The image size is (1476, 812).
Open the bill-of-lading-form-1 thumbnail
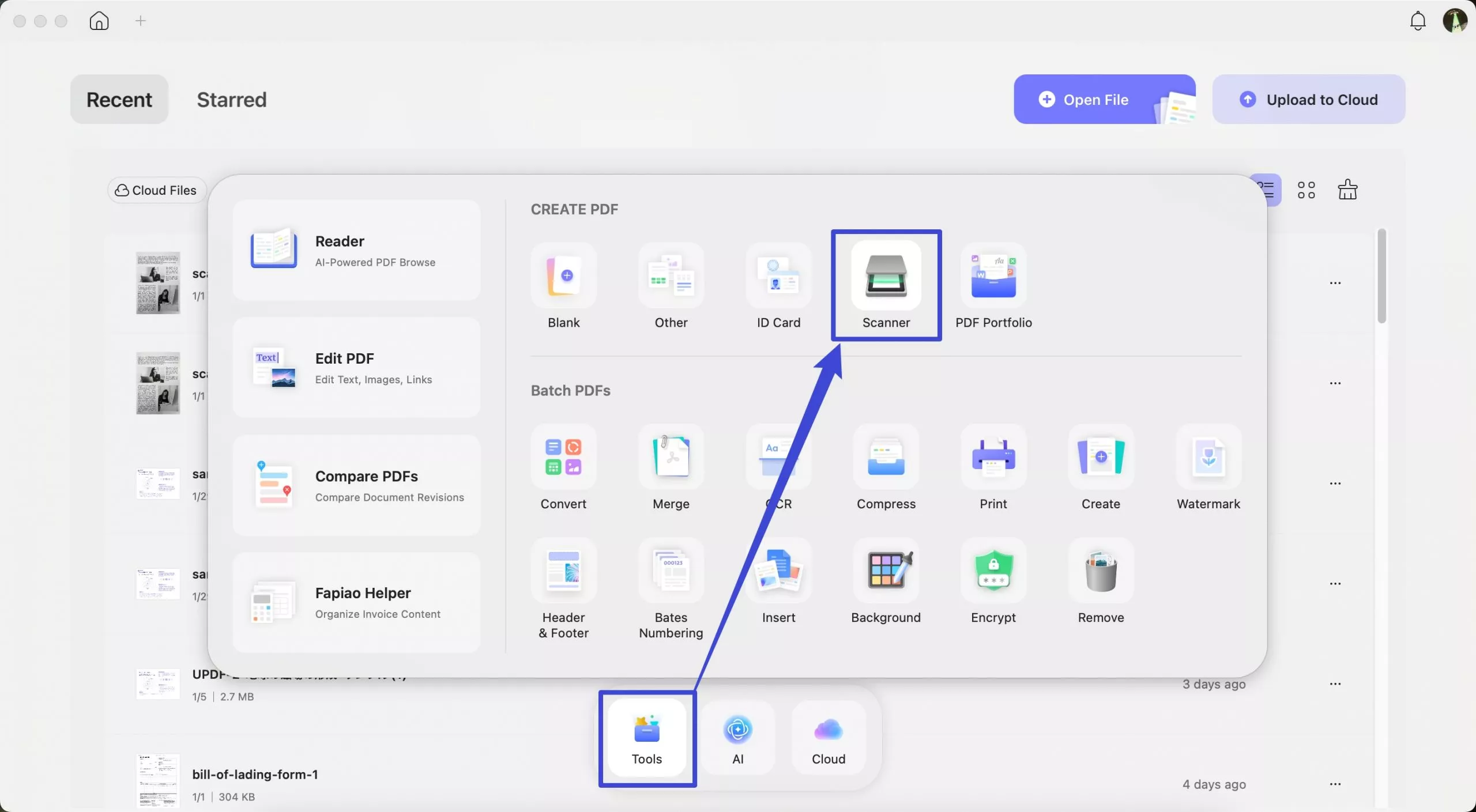click(157, 781)
